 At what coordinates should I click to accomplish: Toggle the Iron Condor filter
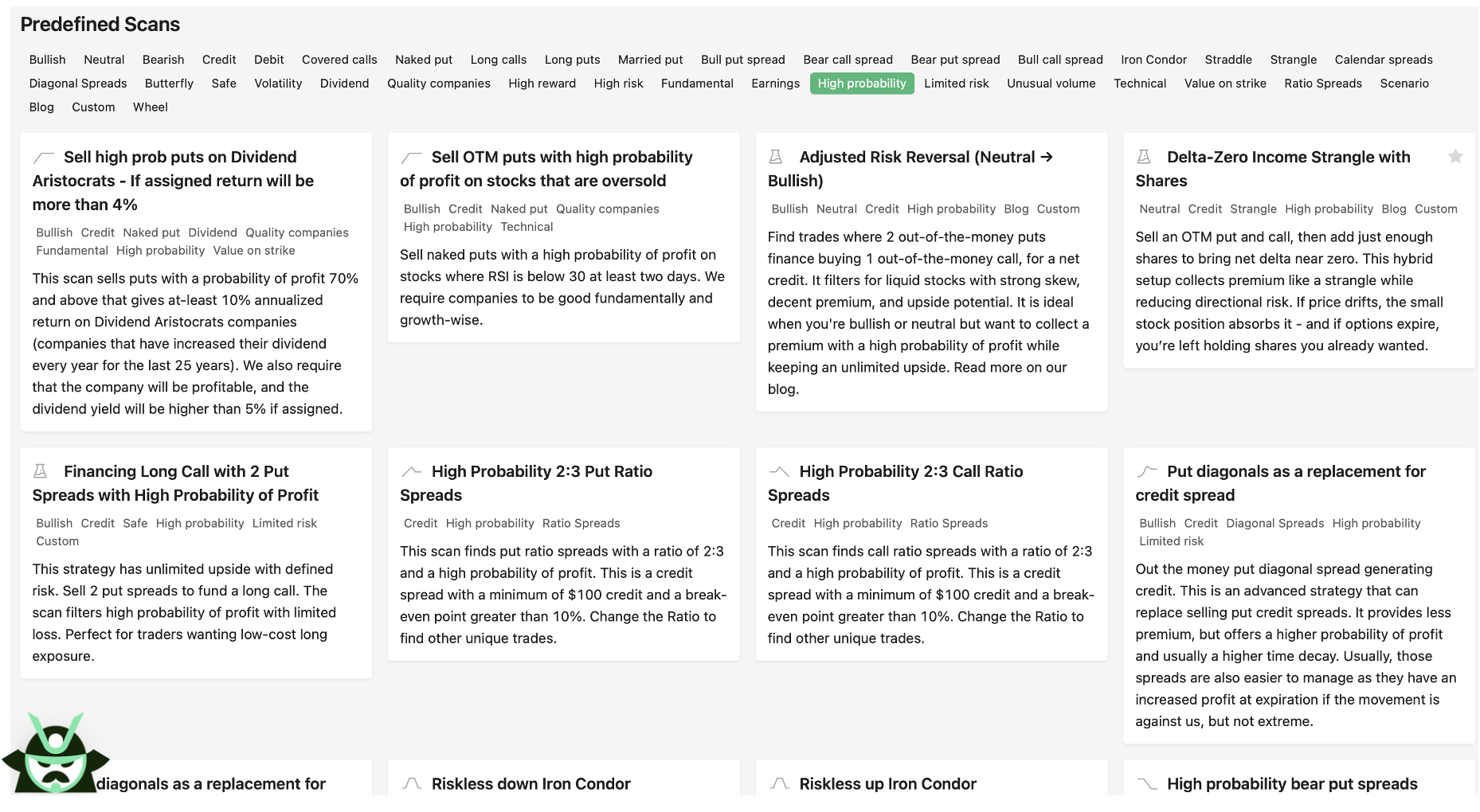1153,60
